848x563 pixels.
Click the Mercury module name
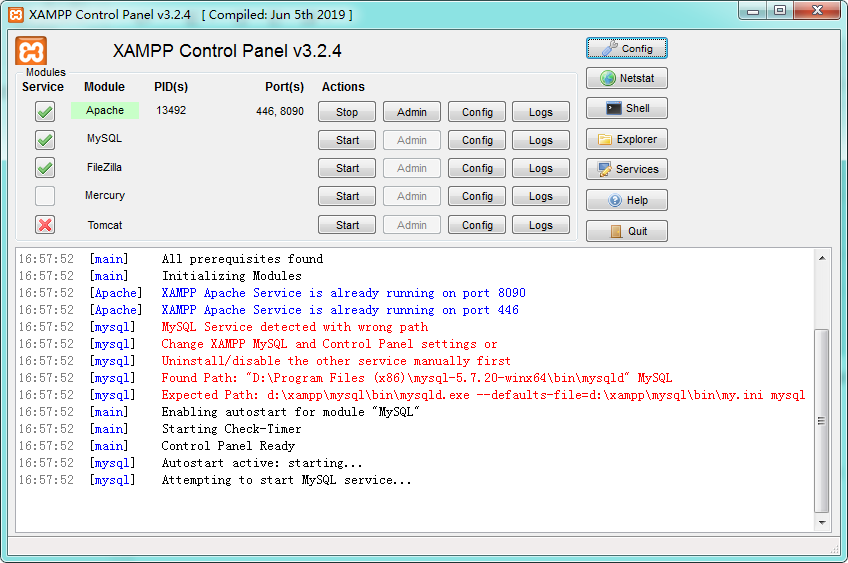tap(105, 195)
